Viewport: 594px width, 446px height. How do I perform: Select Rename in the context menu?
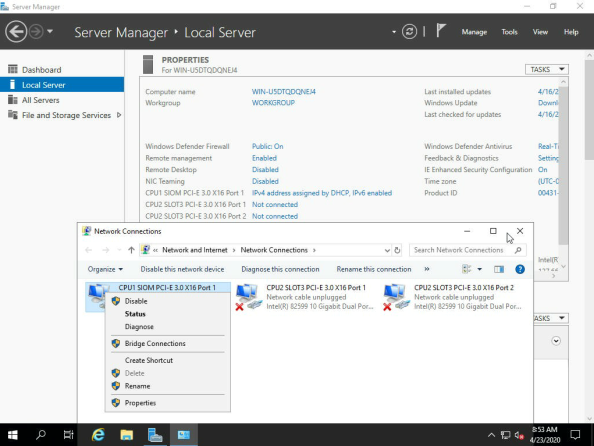click(167, 386)
